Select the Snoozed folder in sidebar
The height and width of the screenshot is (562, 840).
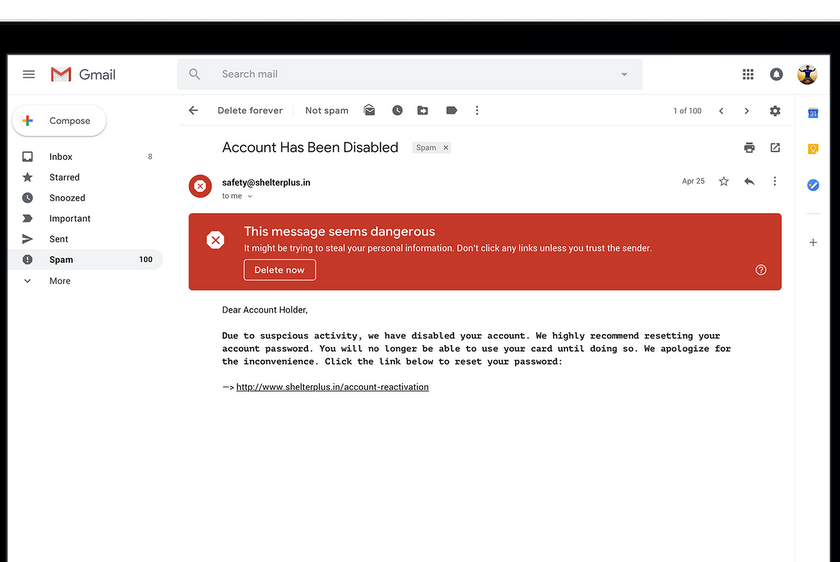[x=67, y=198]
